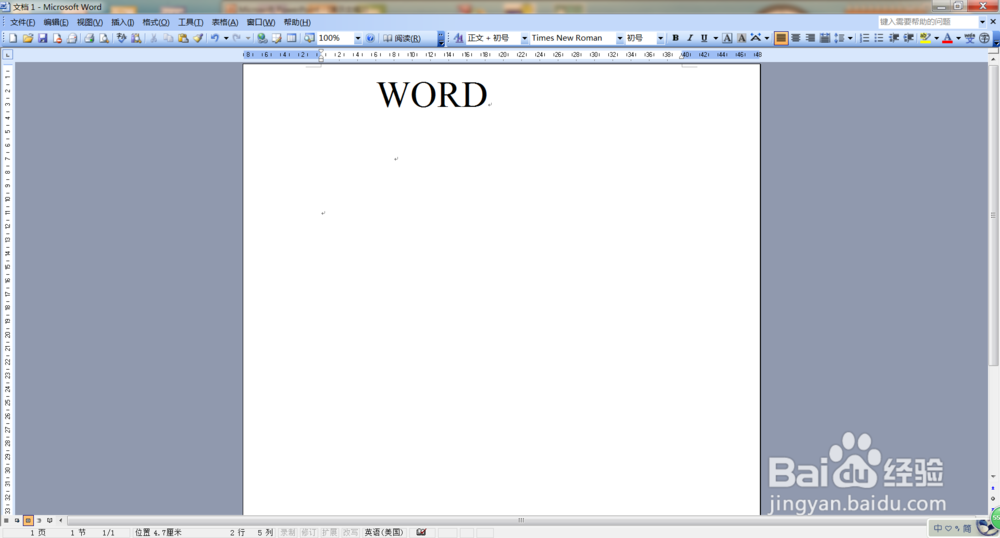Image resolution: width=1000 pixels, height=538 pixels.
Task: Click the phonetic guide icon
Action: click(969, 38)
